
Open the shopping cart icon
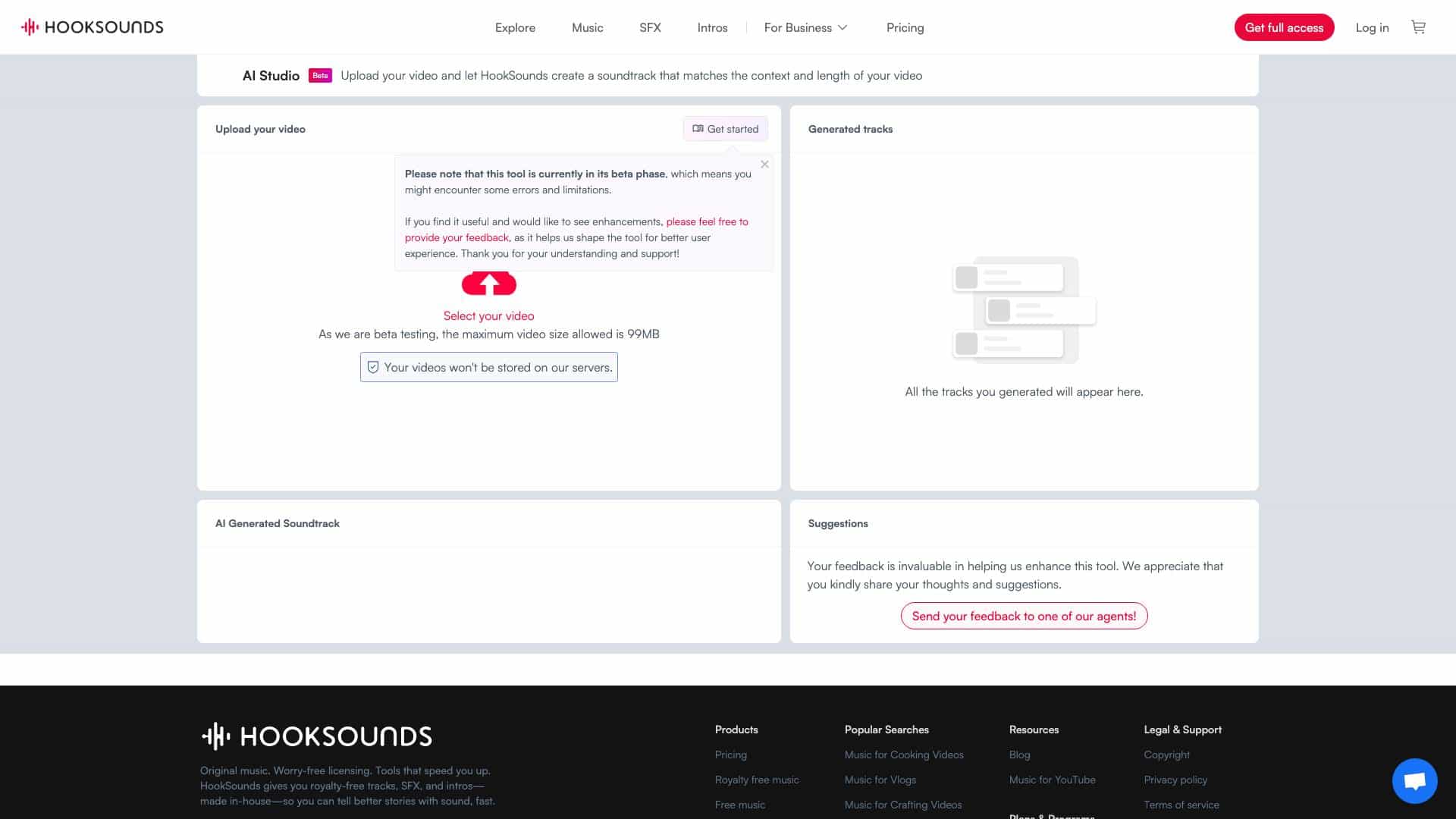(1418, 27)
